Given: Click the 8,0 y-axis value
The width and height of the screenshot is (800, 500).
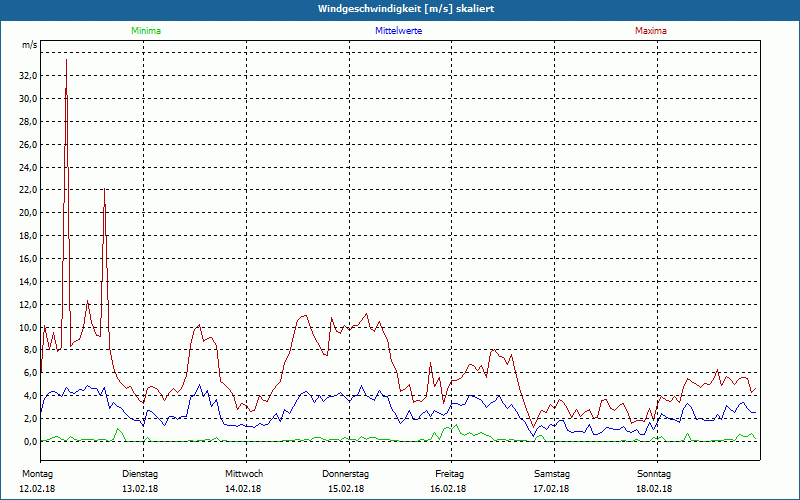Looking at the screenshot, I should tap(31, 350).
